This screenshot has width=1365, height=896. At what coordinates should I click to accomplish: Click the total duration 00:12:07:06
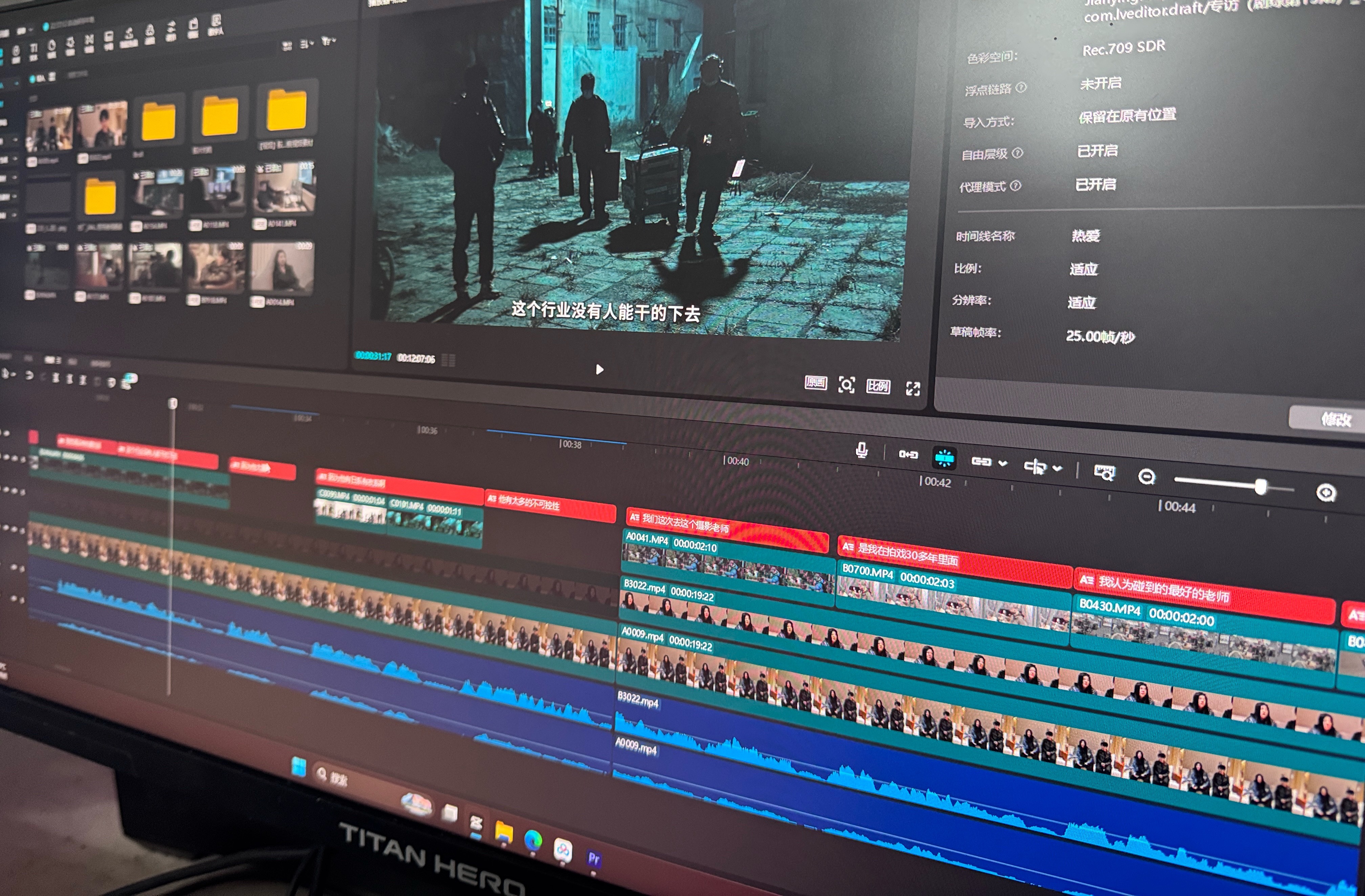[x=416, y=359]
